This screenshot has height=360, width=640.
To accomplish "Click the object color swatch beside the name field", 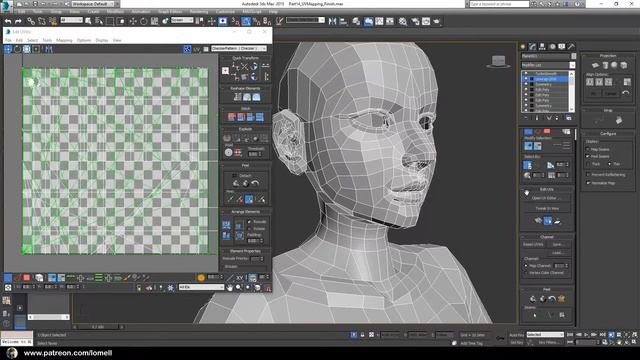I will 573,56.
